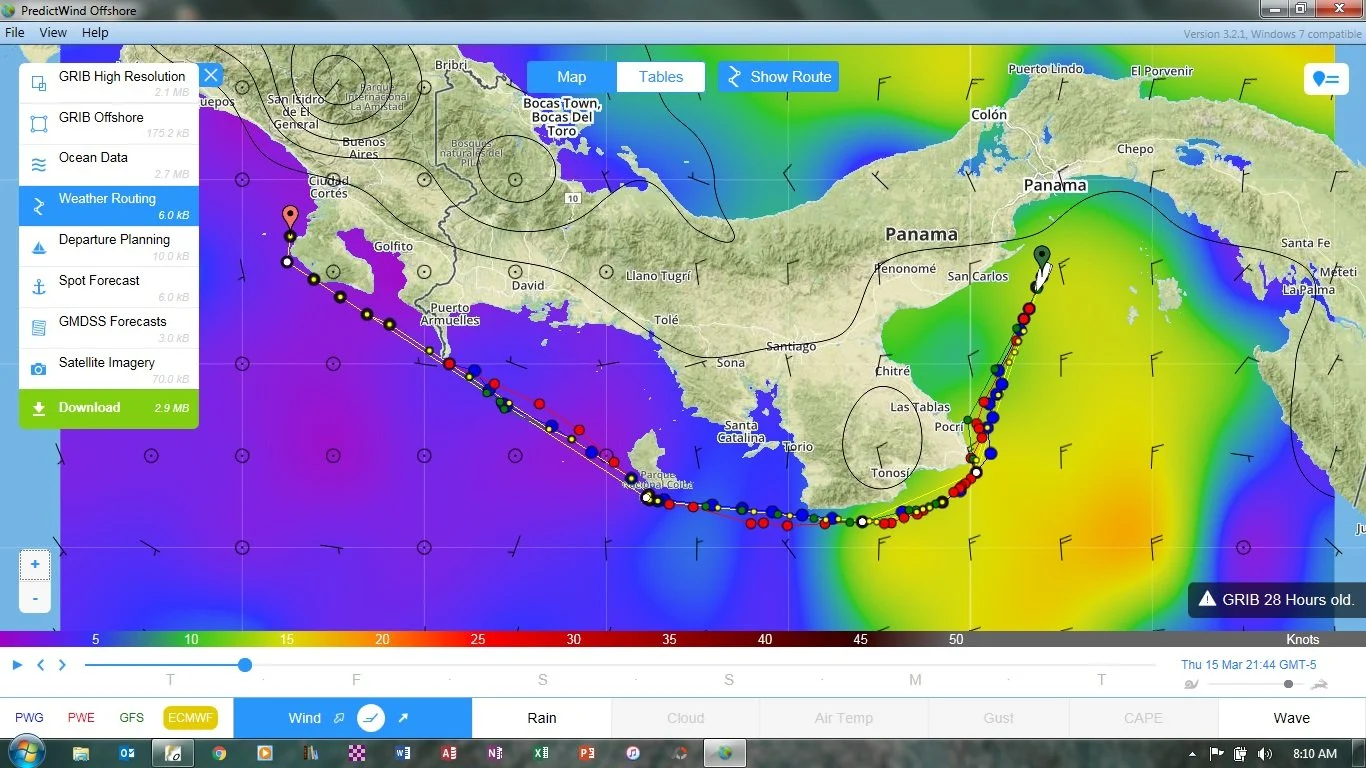Open the location marker menu icon
This screenshot has height=768, width=1366.
click(x=1326, y=79)
